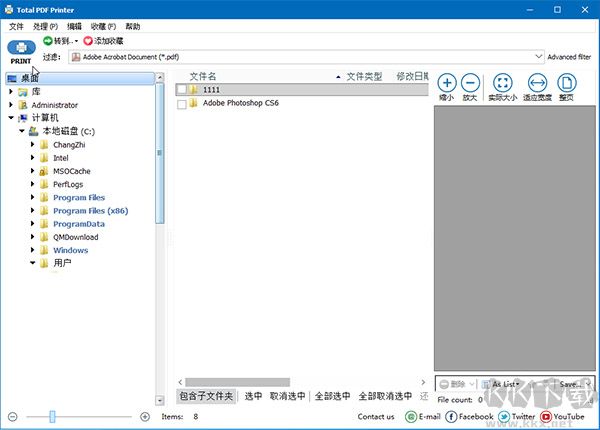Collapse the 本地磁盘 (C:) node
This screenshot has height=430, width=600.
(22, 131)
